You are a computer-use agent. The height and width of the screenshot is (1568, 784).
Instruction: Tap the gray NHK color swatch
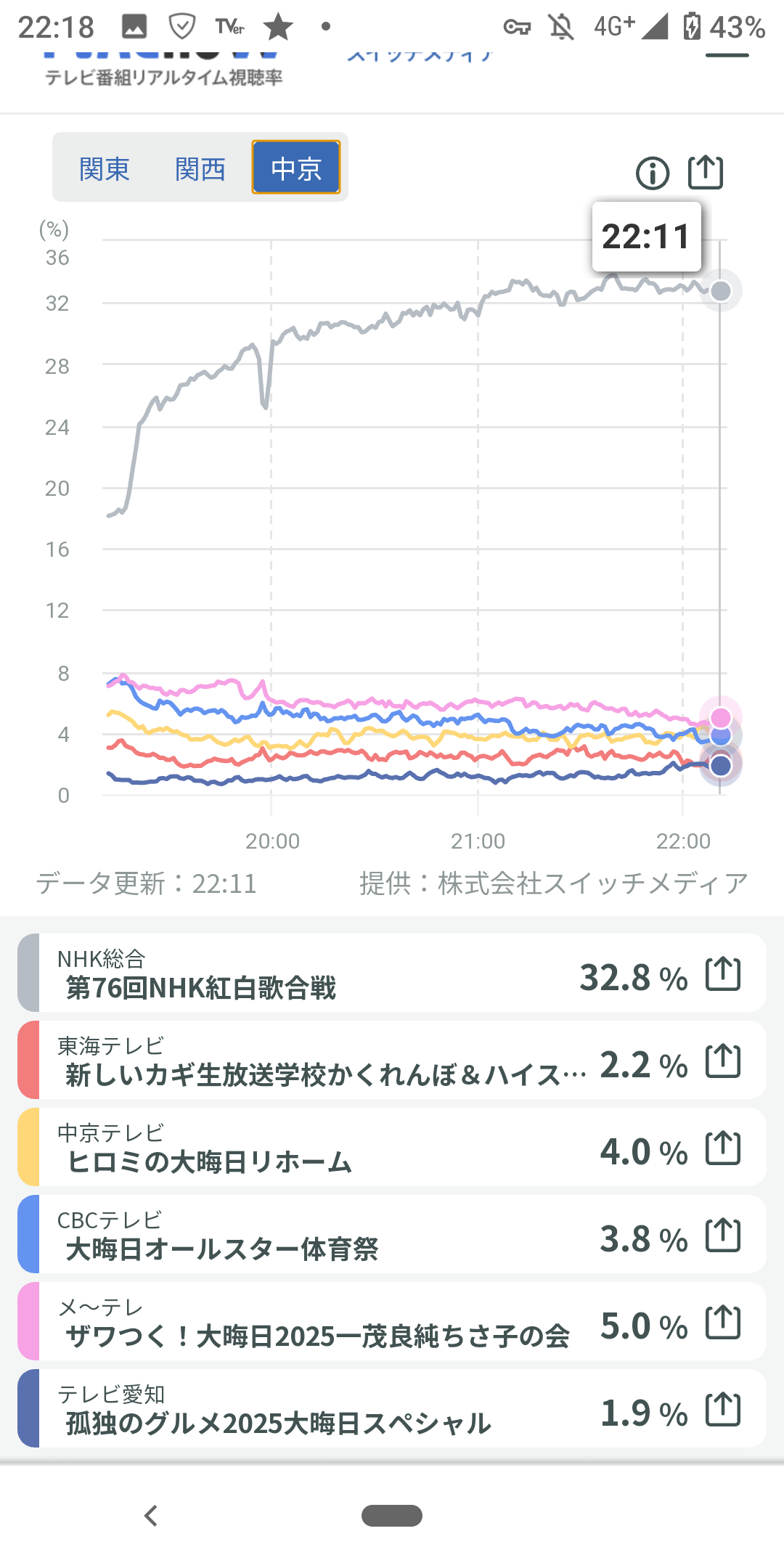pyautogui.click(x=28, y=973)
